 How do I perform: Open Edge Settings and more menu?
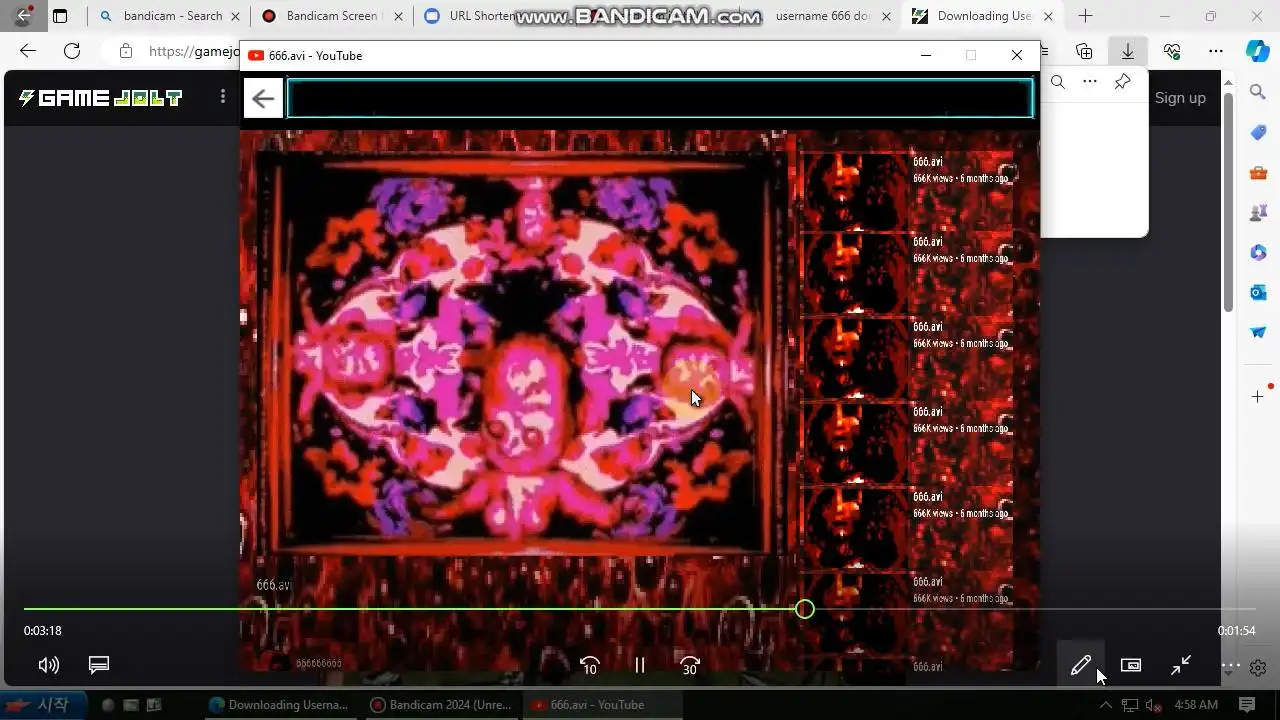click(x=1216, y=51)
